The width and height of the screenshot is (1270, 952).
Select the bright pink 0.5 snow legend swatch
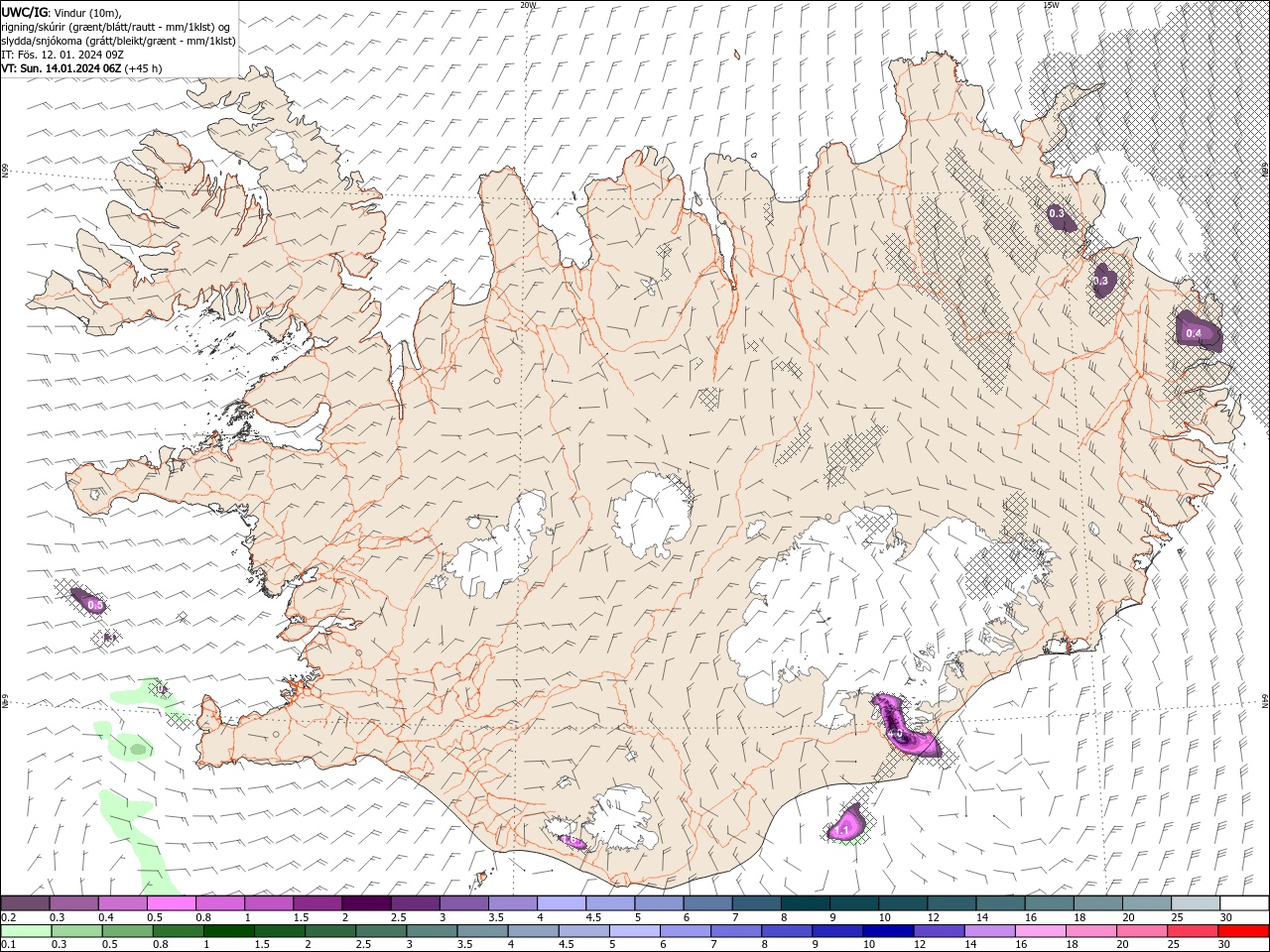coord(171,903)
